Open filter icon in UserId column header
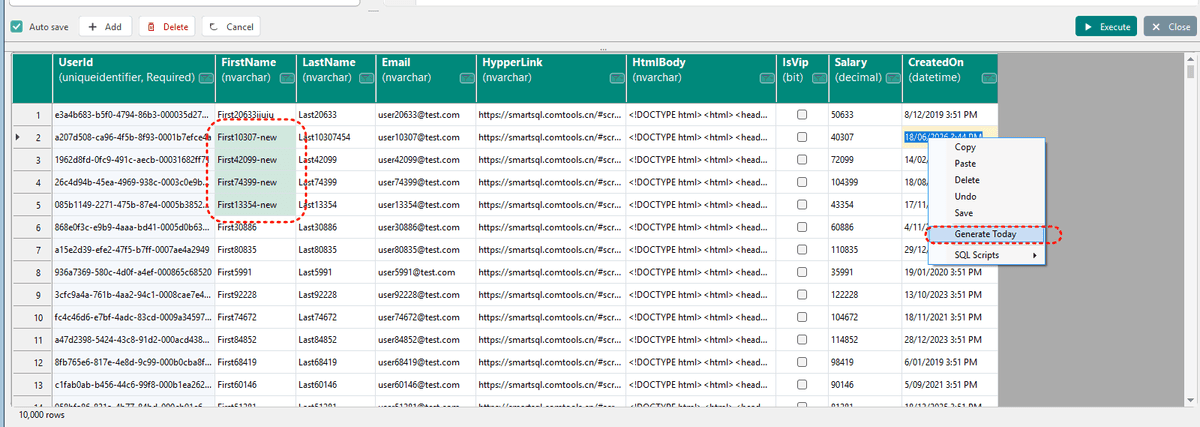This screenshot has height=427, width=1200. pos(205,78)
